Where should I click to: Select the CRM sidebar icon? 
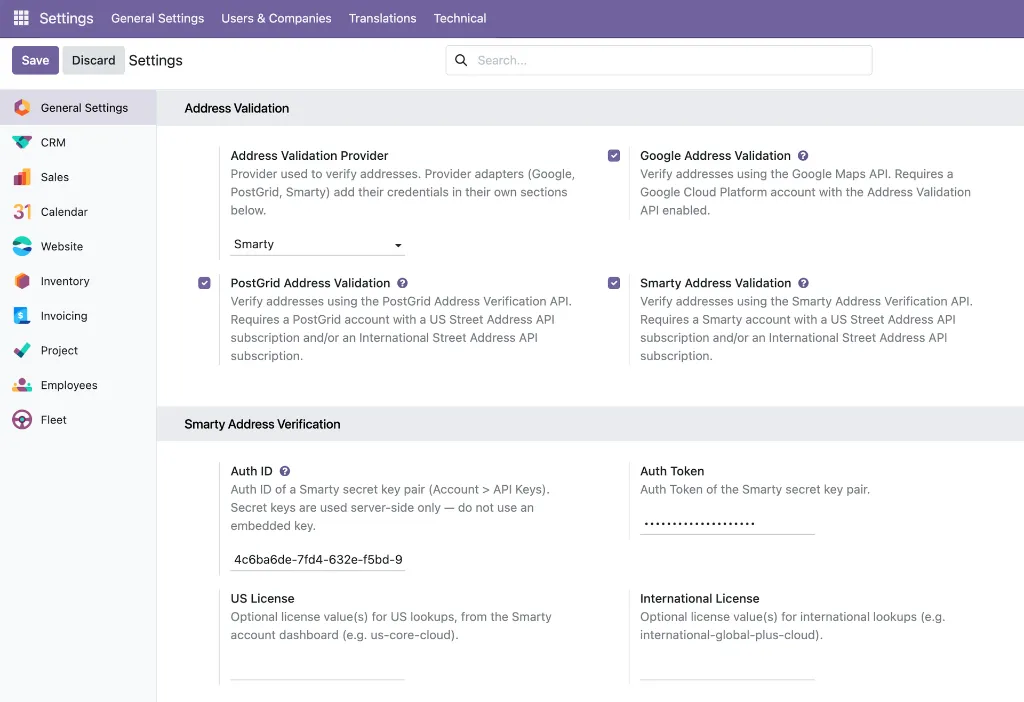[22, 142]
